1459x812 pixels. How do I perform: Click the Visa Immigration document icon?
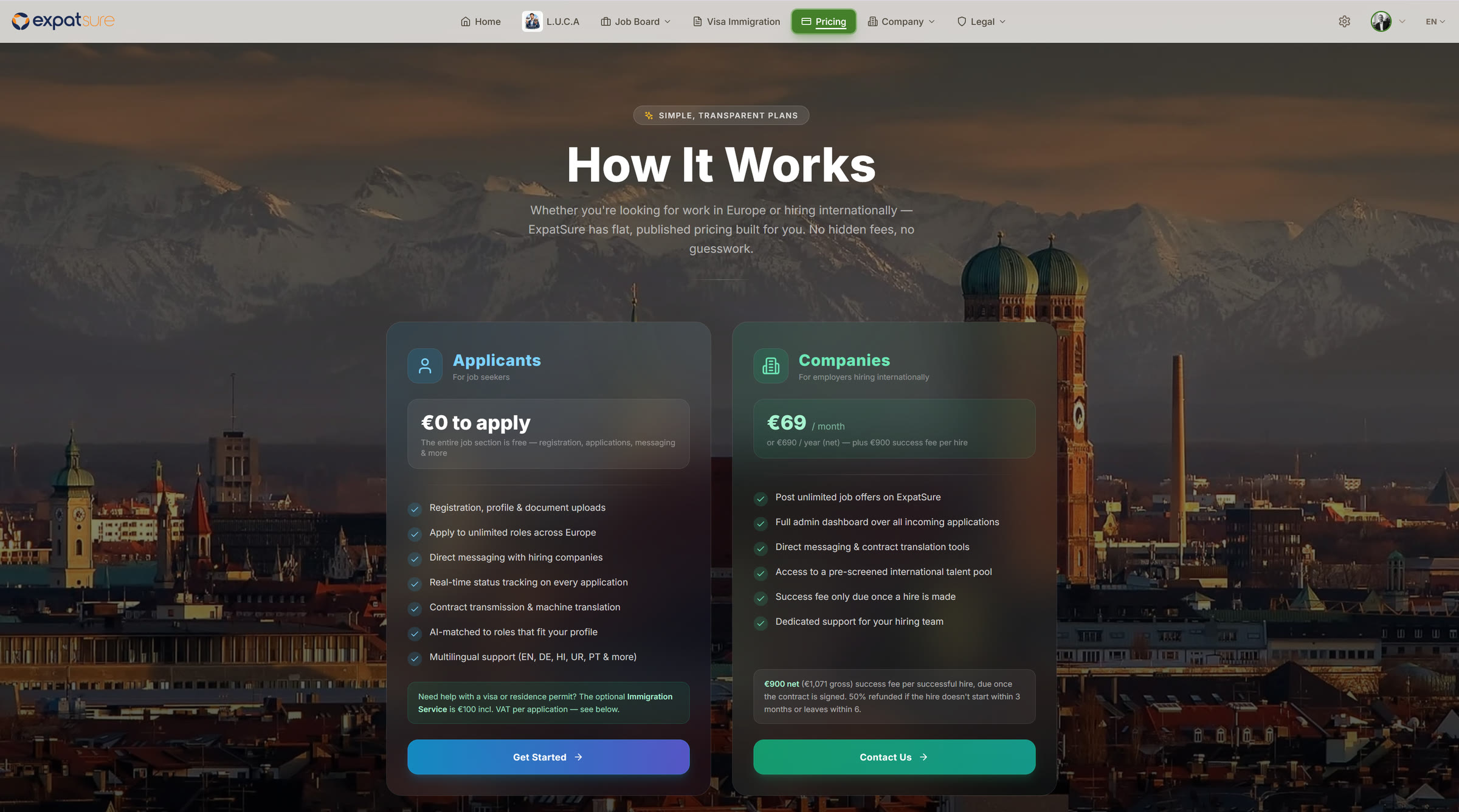click(697, 21)
